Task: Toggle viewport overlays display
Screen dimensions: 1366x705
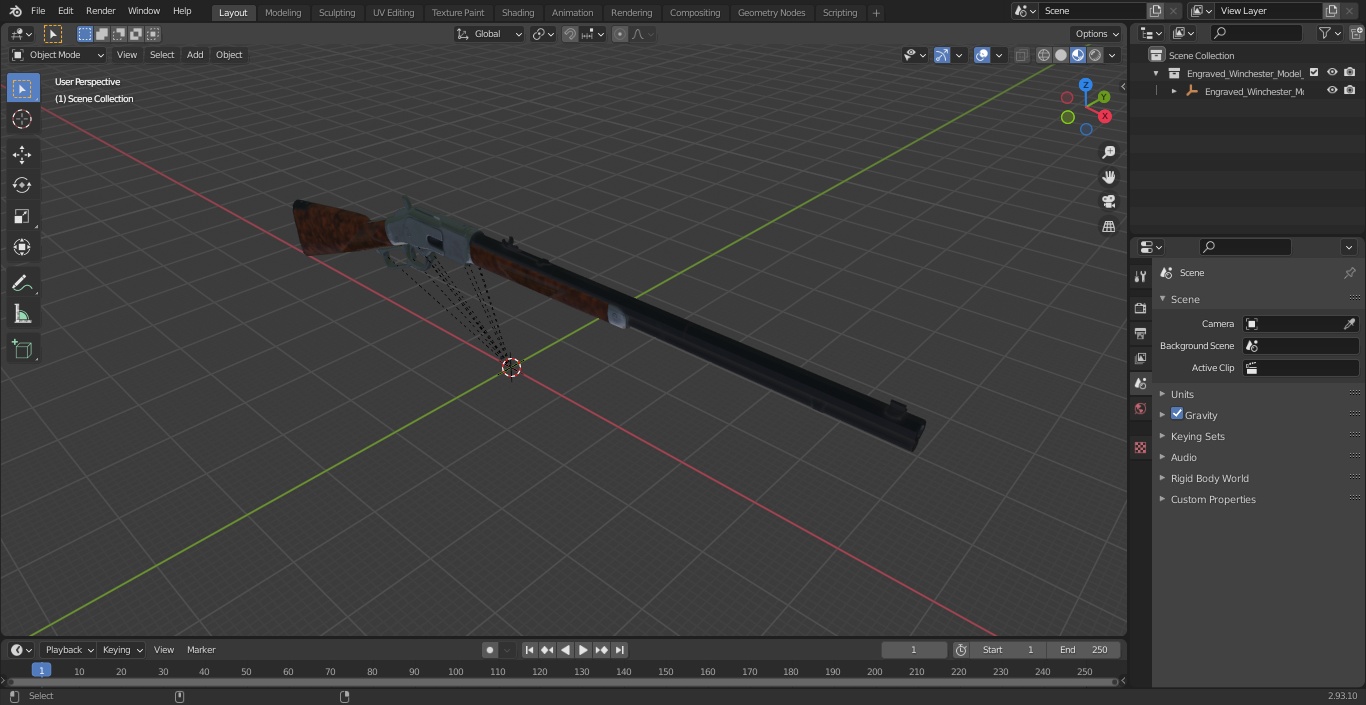Action: click(982, 55)
